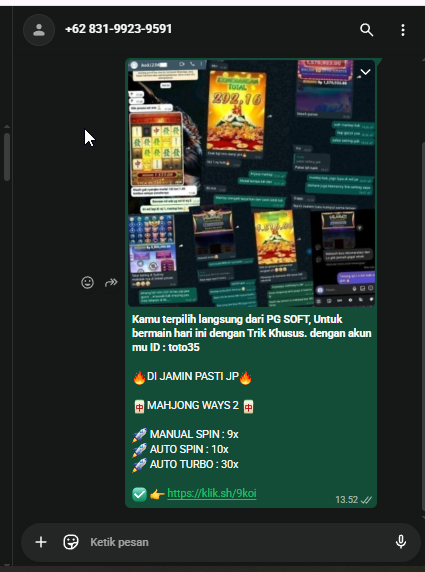Open the https://klik.sh/9koi link

(212, 494)
